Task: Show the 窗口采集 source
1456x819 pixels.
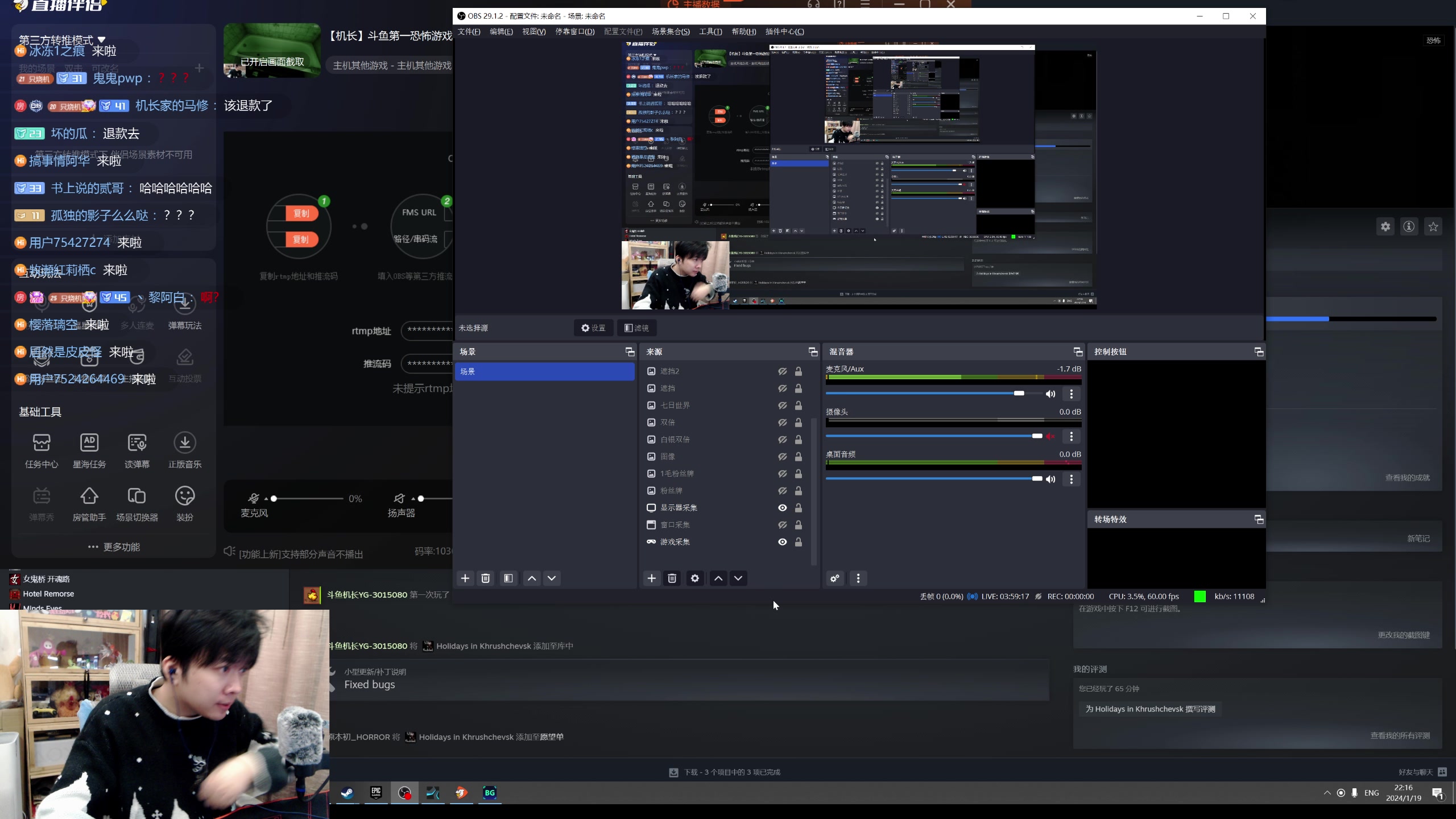Action: (782, 525)
